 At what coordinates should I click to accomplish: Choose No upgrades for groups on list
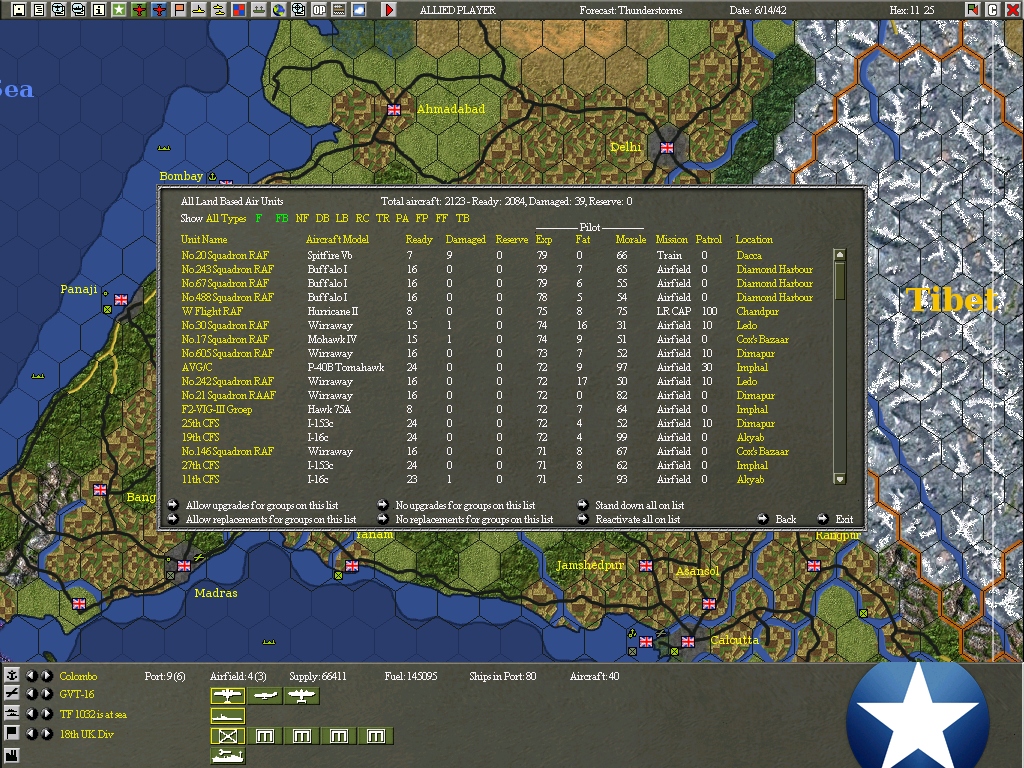tap(465, 505)
